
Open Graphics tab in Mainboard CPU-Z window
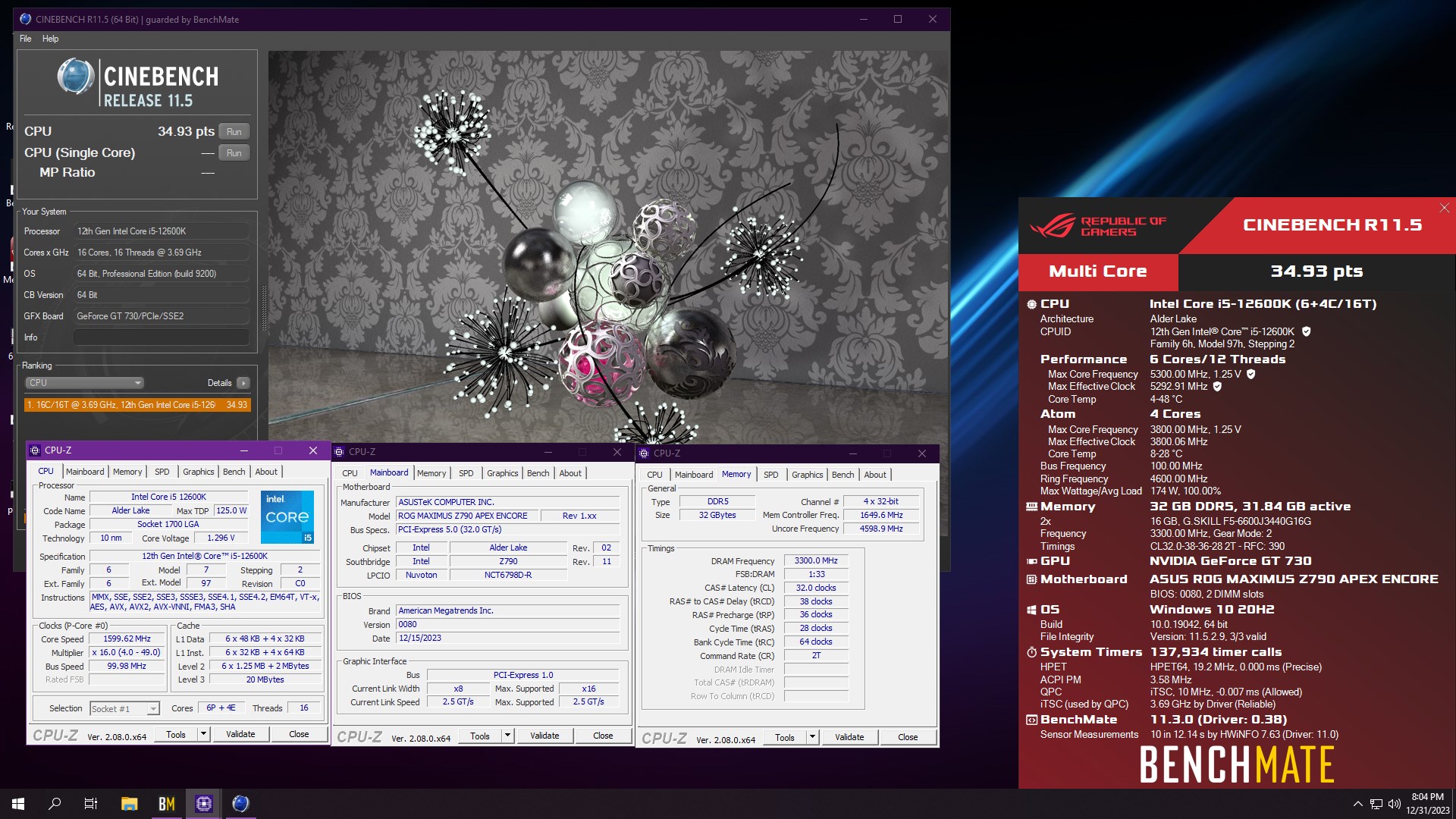click(x=502, y=473)
